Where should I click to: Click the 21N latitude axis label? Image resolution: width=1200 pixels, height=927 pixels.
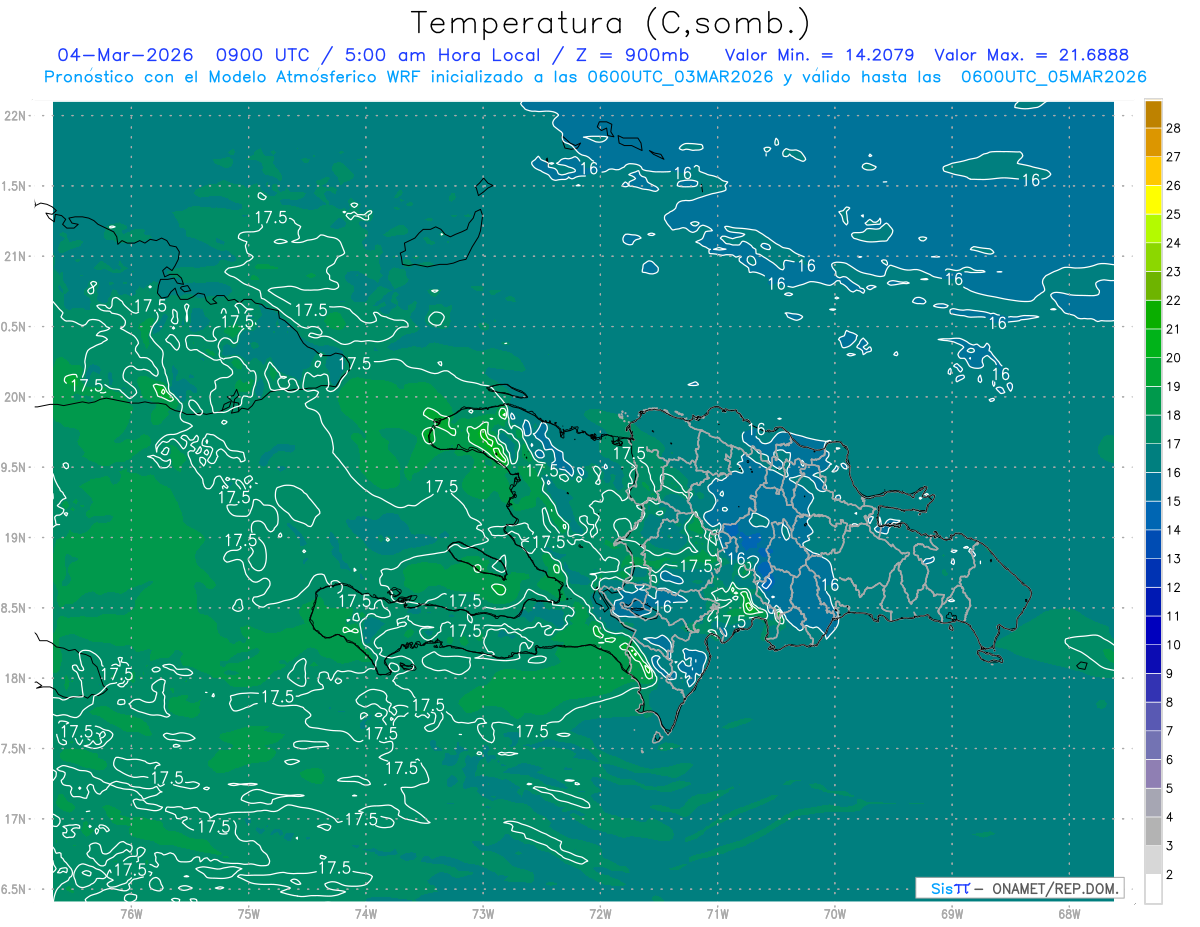point(15,256)
